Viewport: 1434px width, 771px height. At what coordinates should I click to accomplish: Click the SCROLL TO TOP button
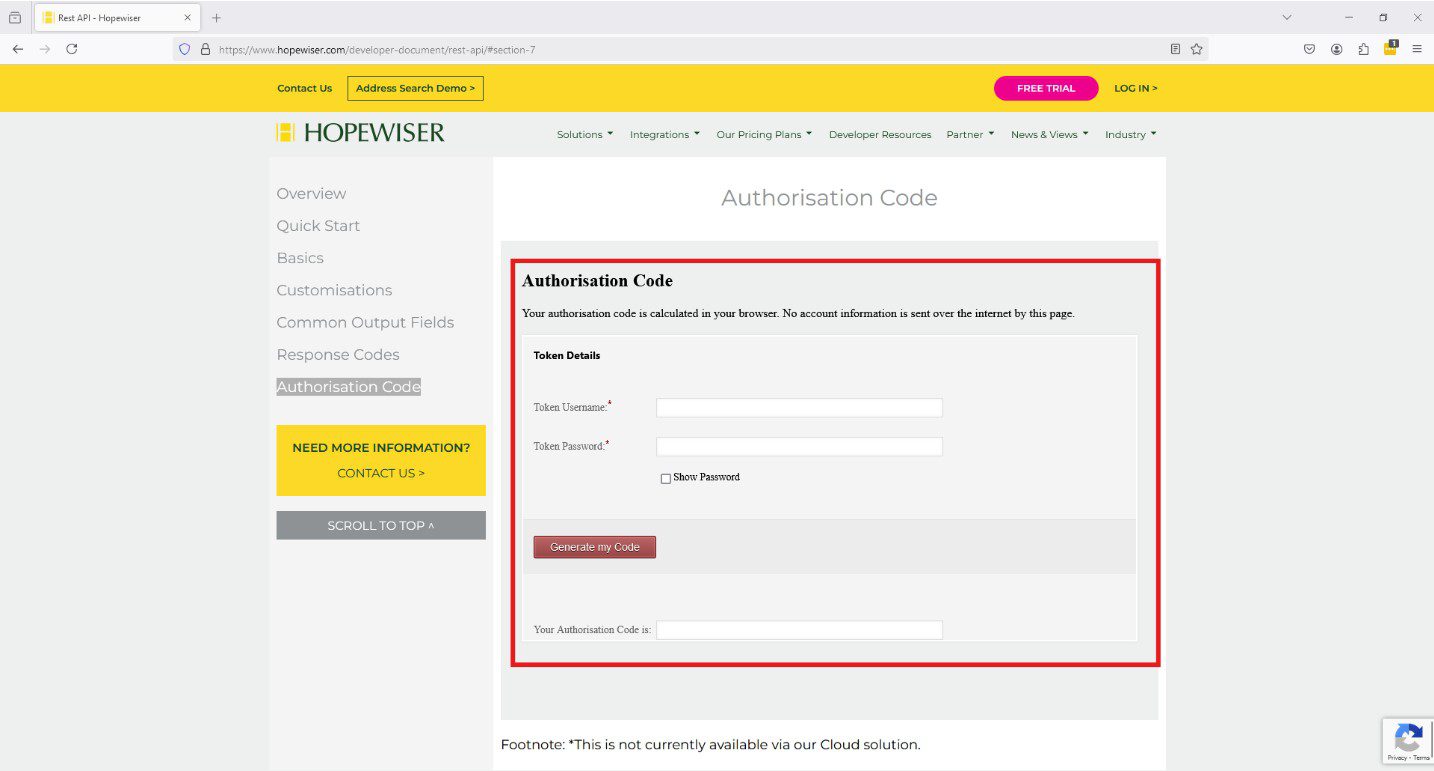(x=381, y=525)
